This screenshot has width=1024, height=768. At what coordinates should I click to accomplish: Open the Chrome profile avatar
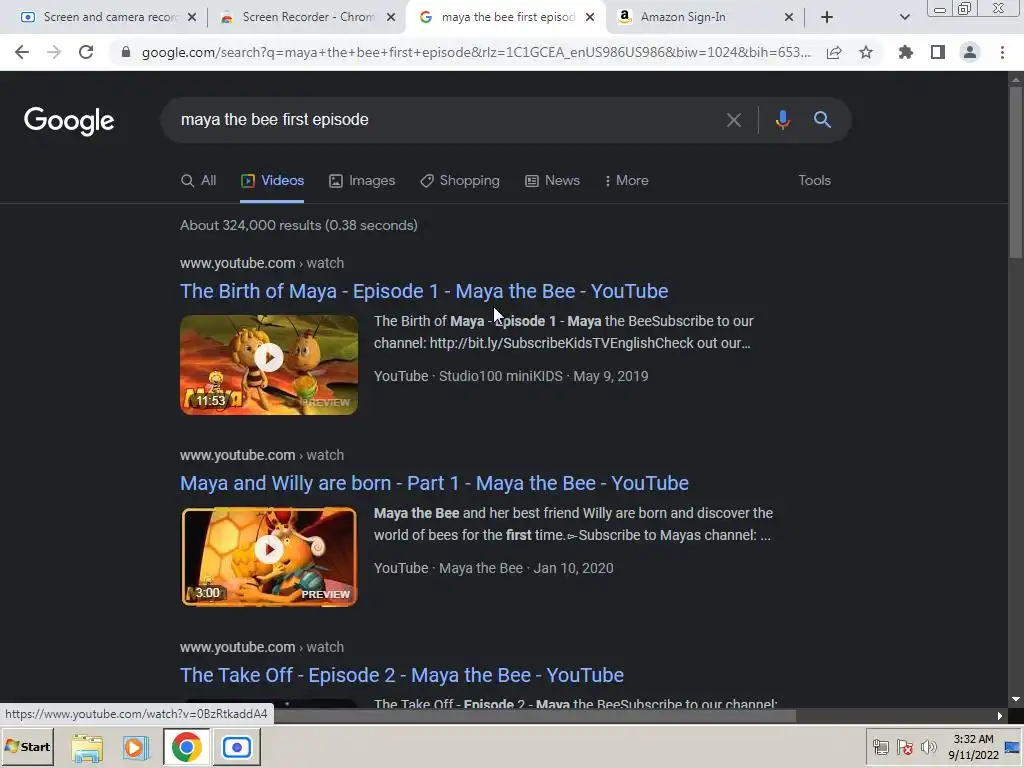coord(970,52)
